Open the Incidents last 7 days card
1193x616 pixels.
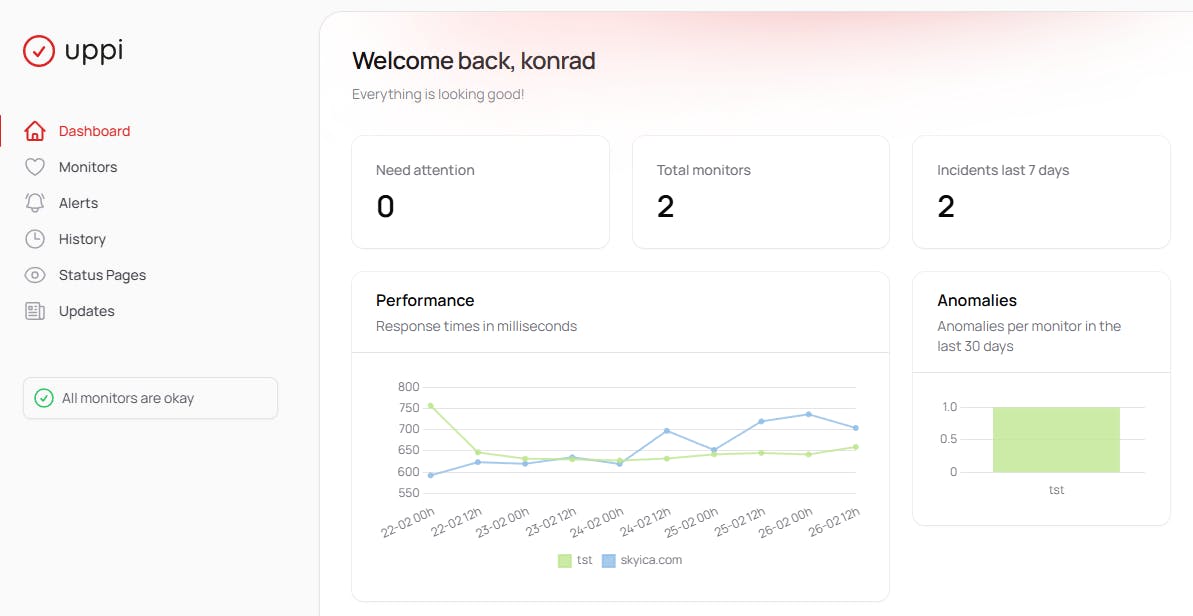[1041, 192]
